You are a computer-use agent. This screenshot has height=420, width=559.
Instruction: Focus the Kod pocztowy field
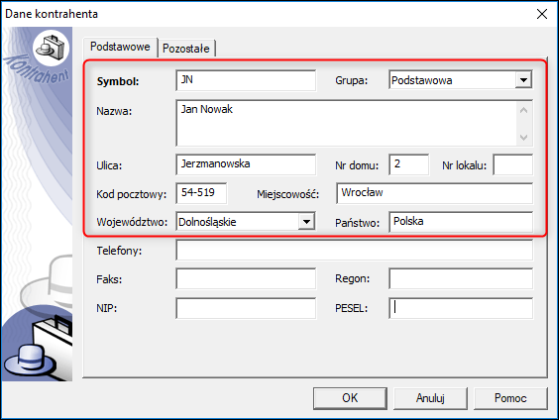point(201,193)
